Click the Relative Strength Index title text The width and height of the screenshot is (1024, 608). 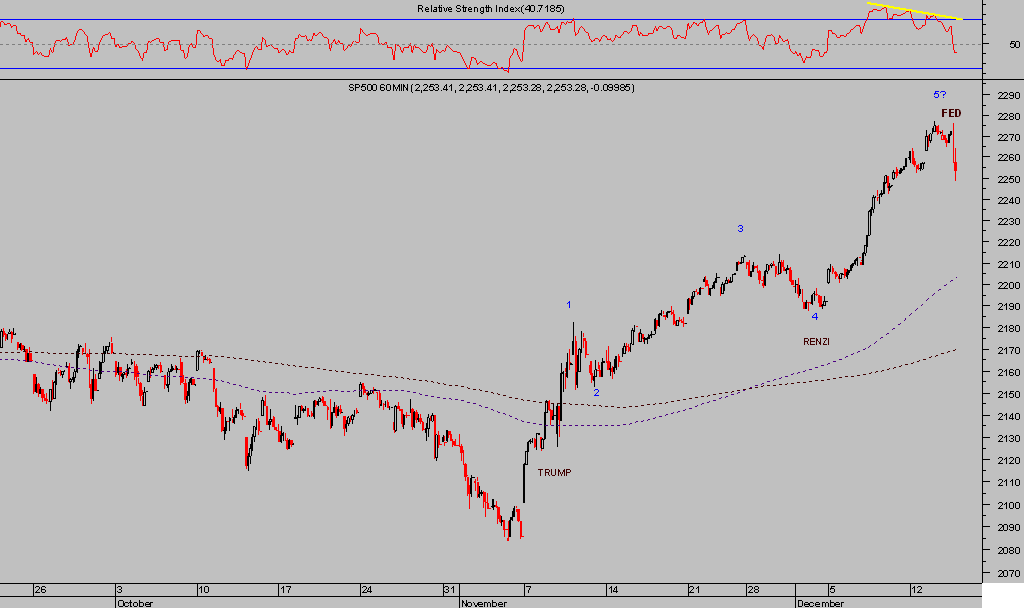[x=492, y=9]
